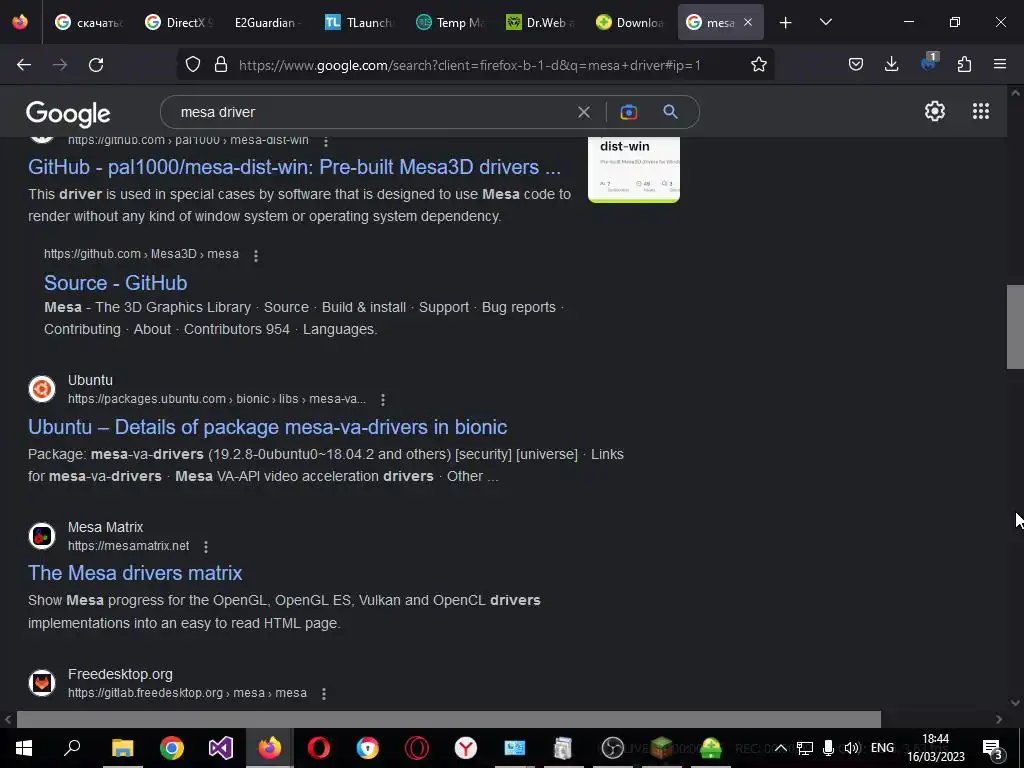Open File Explorer from taskbar
The height and width of the screenshot is (768, 1024).
(123, 748)
